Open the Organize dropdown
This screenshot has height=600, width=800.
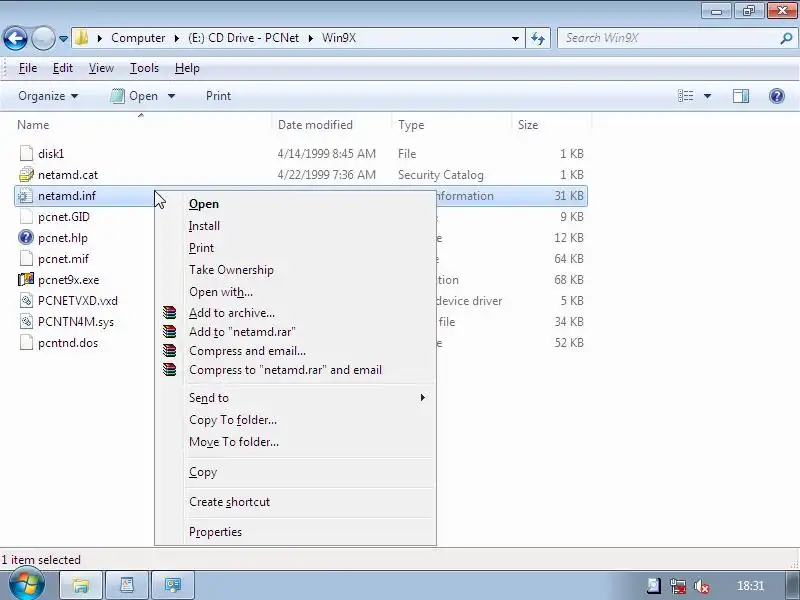(48, 96)
